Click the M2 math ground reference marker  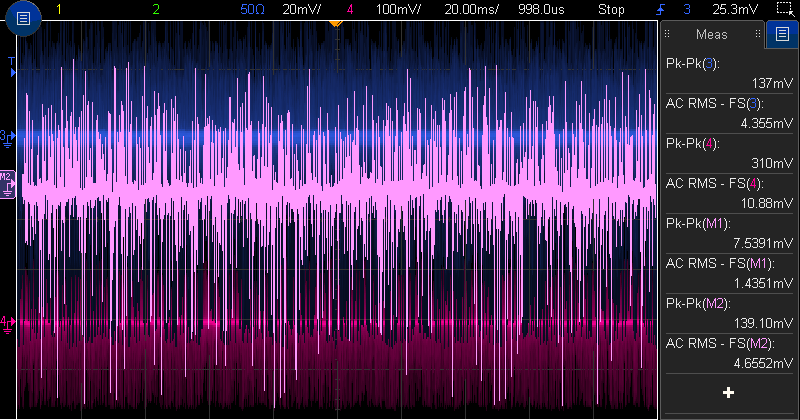pyautogui.click(x=8, y=184)
